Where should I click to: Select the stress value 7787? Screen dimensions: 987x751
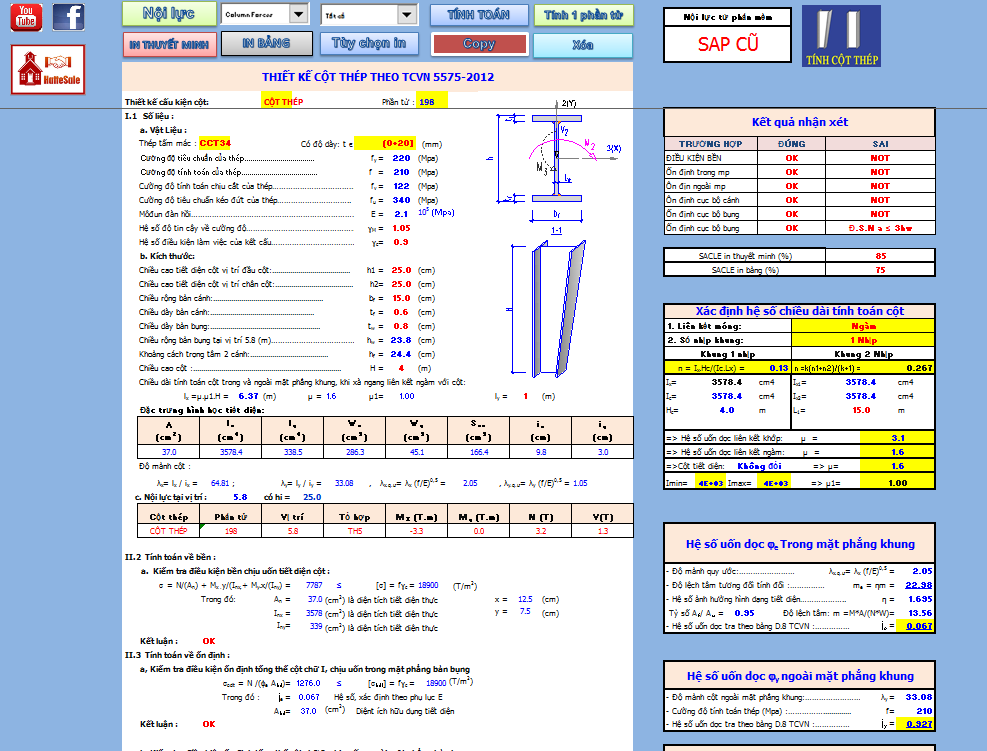pyautogui.click(x=314, y=585)
